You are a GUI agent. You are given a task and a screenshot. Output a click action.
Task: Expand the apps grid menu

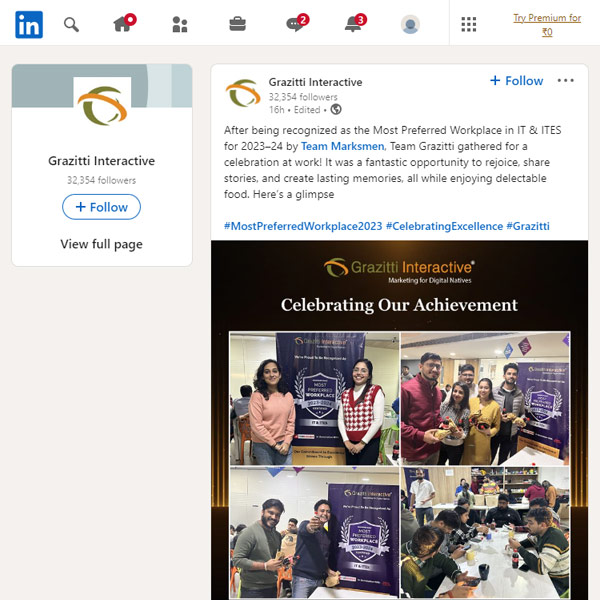pos(469,24)
